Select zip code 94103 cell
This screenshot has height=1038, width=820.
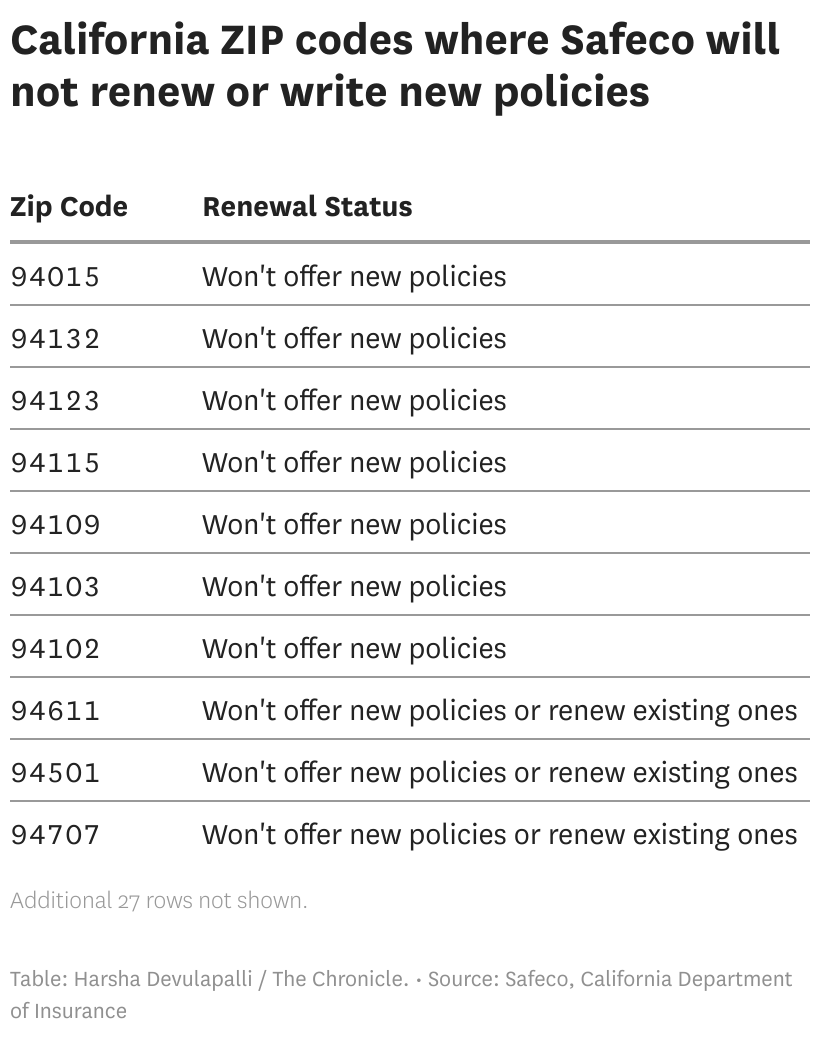tap(56, 586)
